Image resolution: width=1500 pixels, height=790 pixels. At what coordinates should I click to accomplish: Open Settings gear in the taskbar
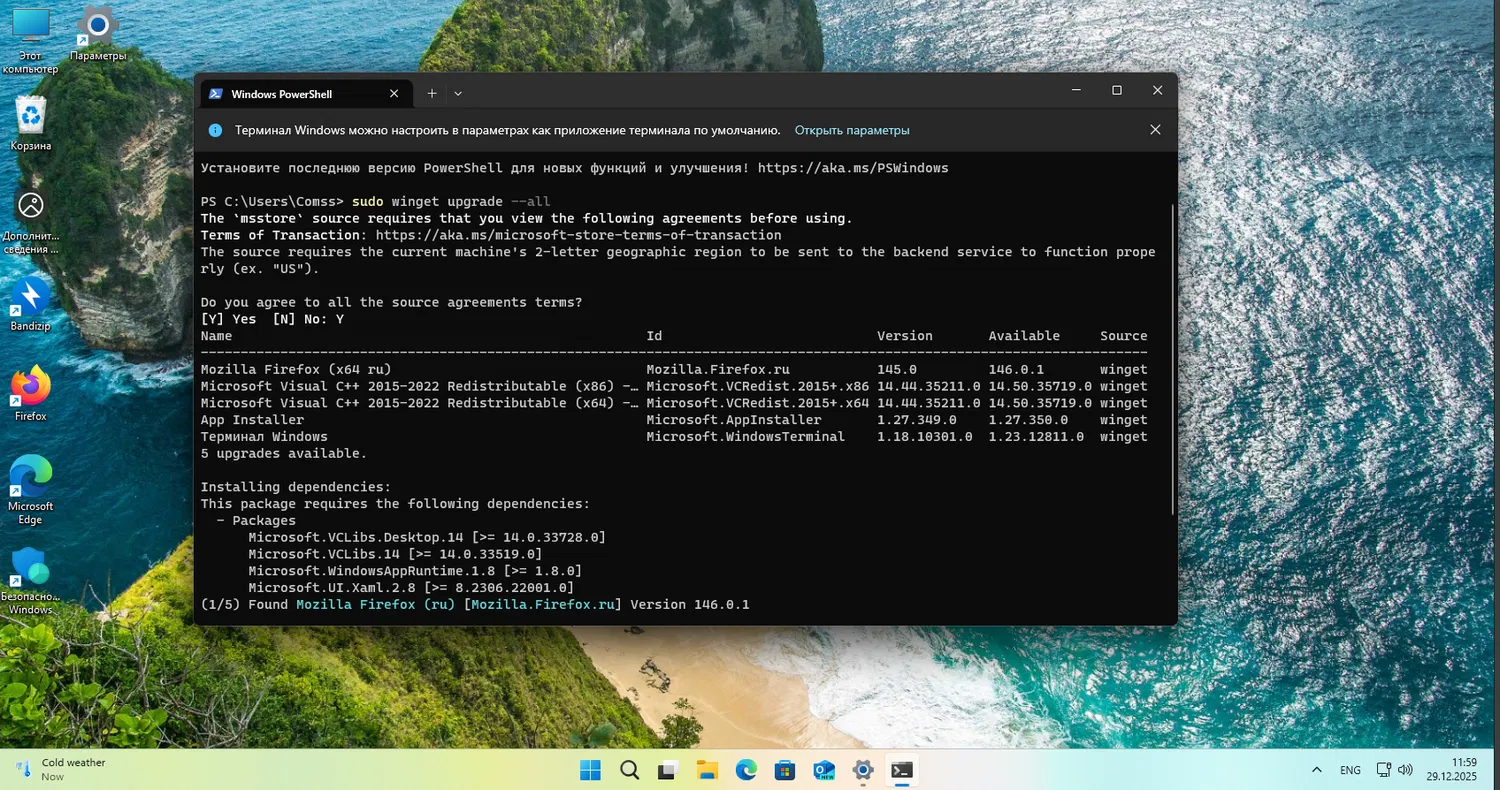[863, 770]
